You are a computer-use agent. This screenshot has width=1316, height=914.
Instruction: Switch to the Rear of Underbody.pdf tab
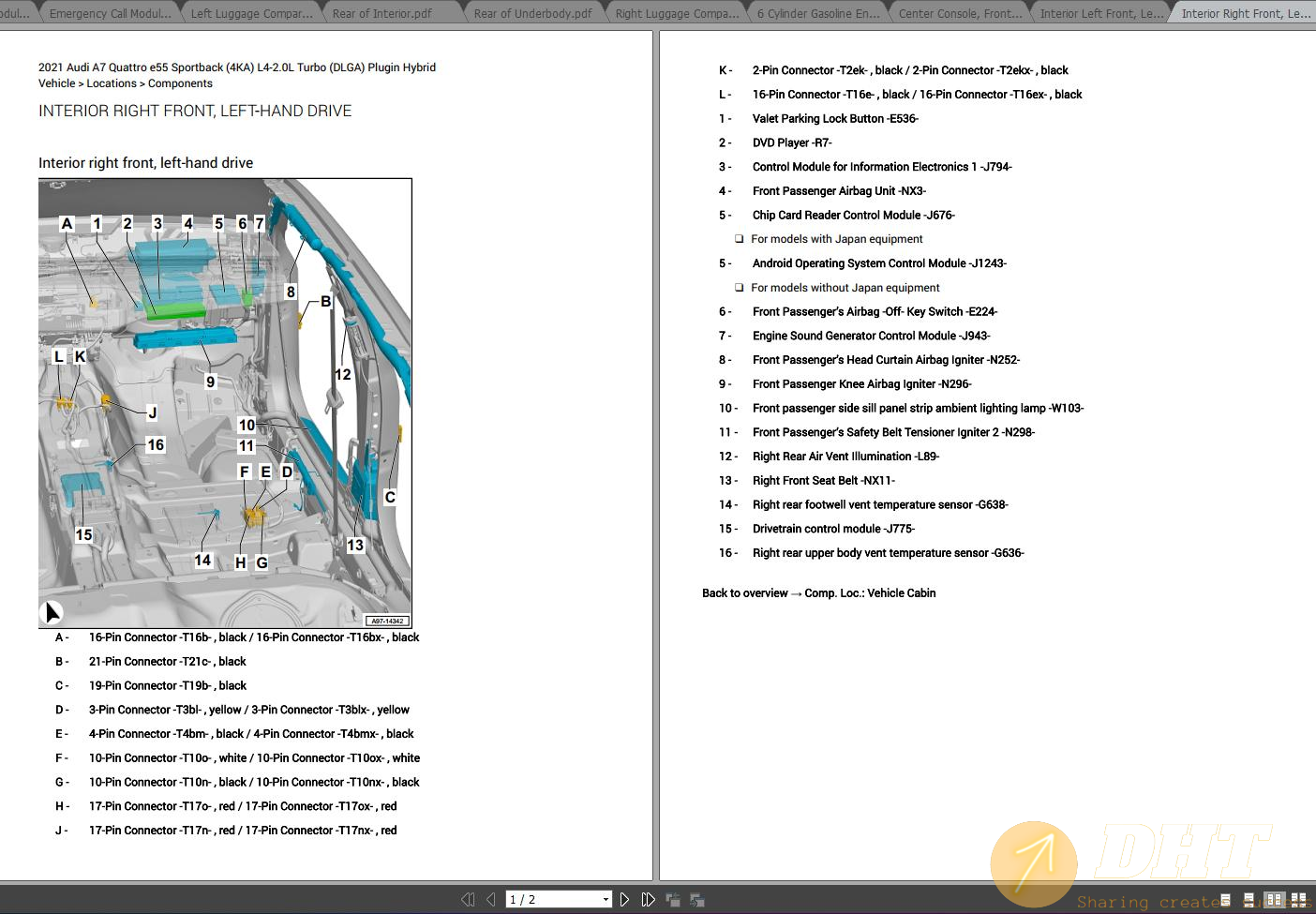point(532,13)
